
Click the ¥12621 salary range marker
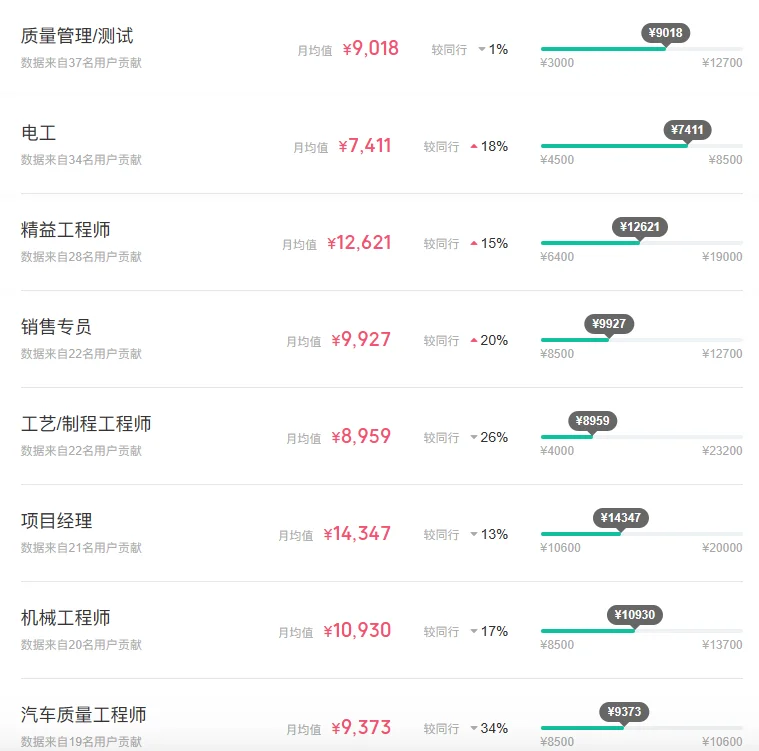click(639, 227)
